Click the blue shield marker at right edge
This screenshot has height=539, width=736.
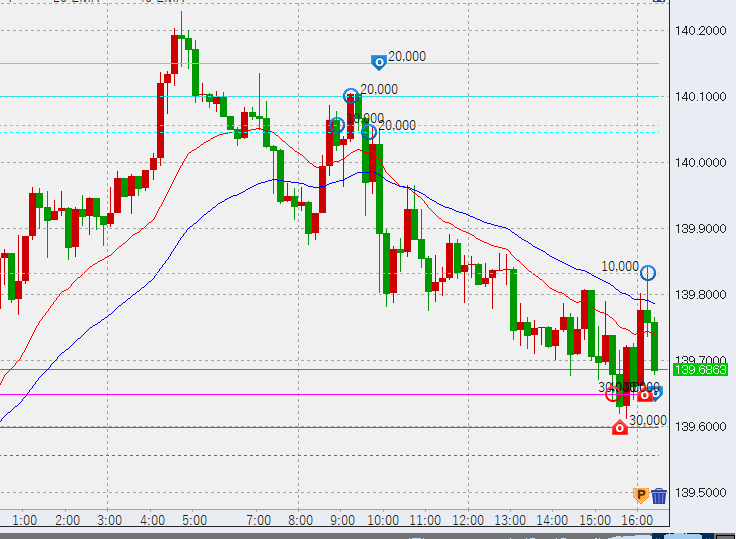click(x=657, y=393)
